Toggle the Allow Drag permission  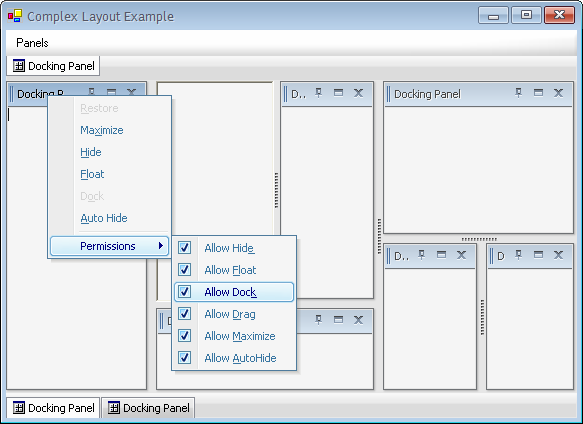coord(234,314)
